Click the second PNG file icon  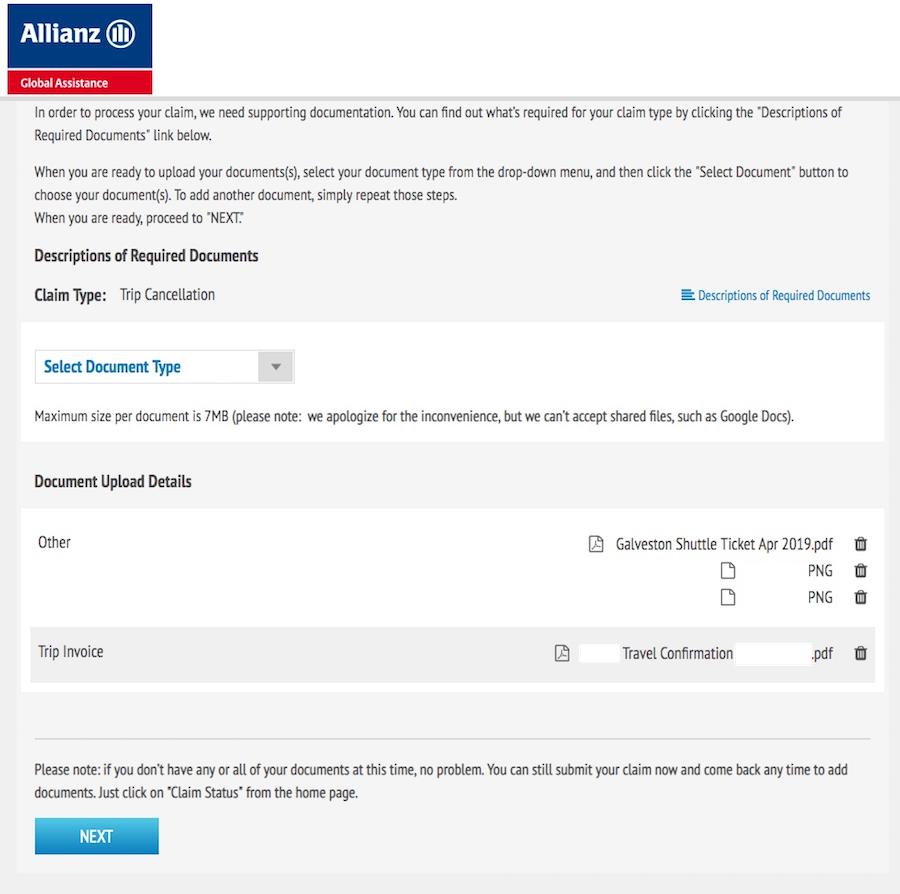tap(728, 597)
